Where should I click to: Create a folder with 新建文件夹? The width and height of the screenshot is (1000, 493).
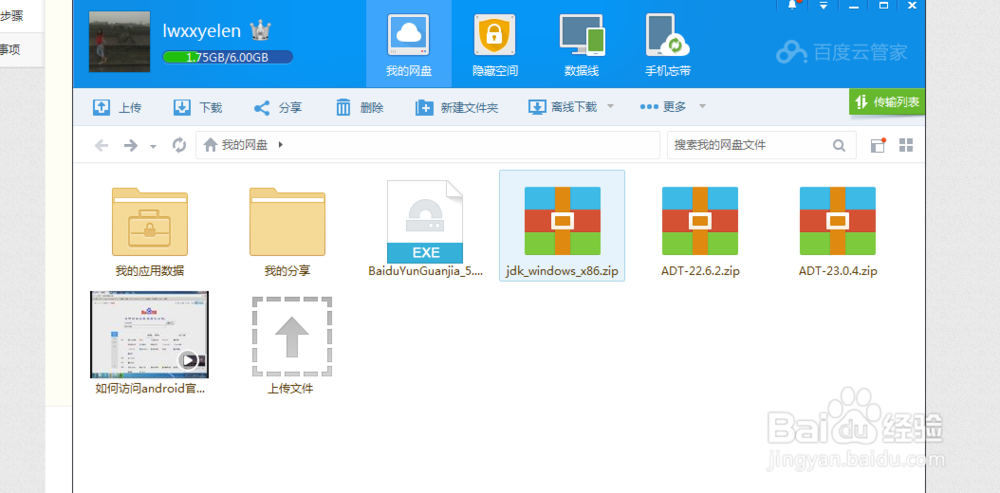pyautogui.click(x=457, y=107)
